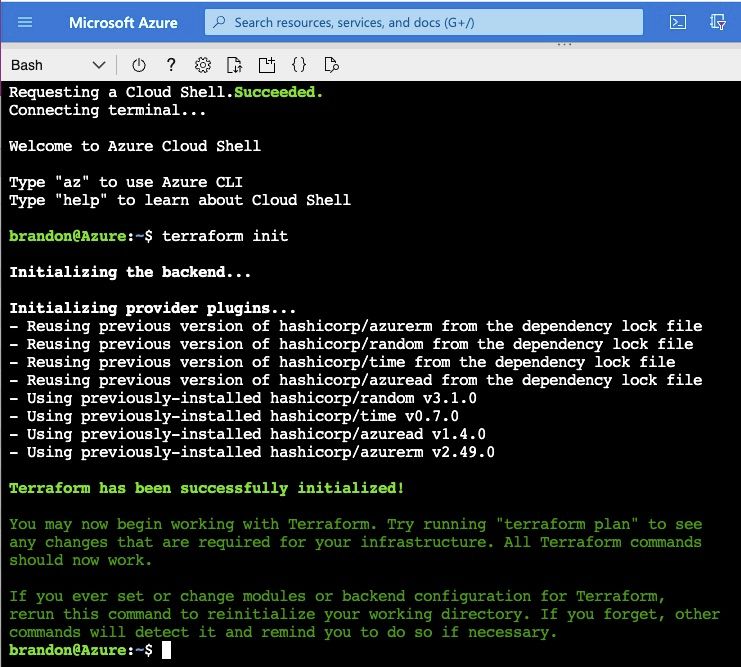This screenshot has height=667, width=741.
Task: Click the 'Reusing previous version of hashicorp/random' line
Action: coord(351,344)
